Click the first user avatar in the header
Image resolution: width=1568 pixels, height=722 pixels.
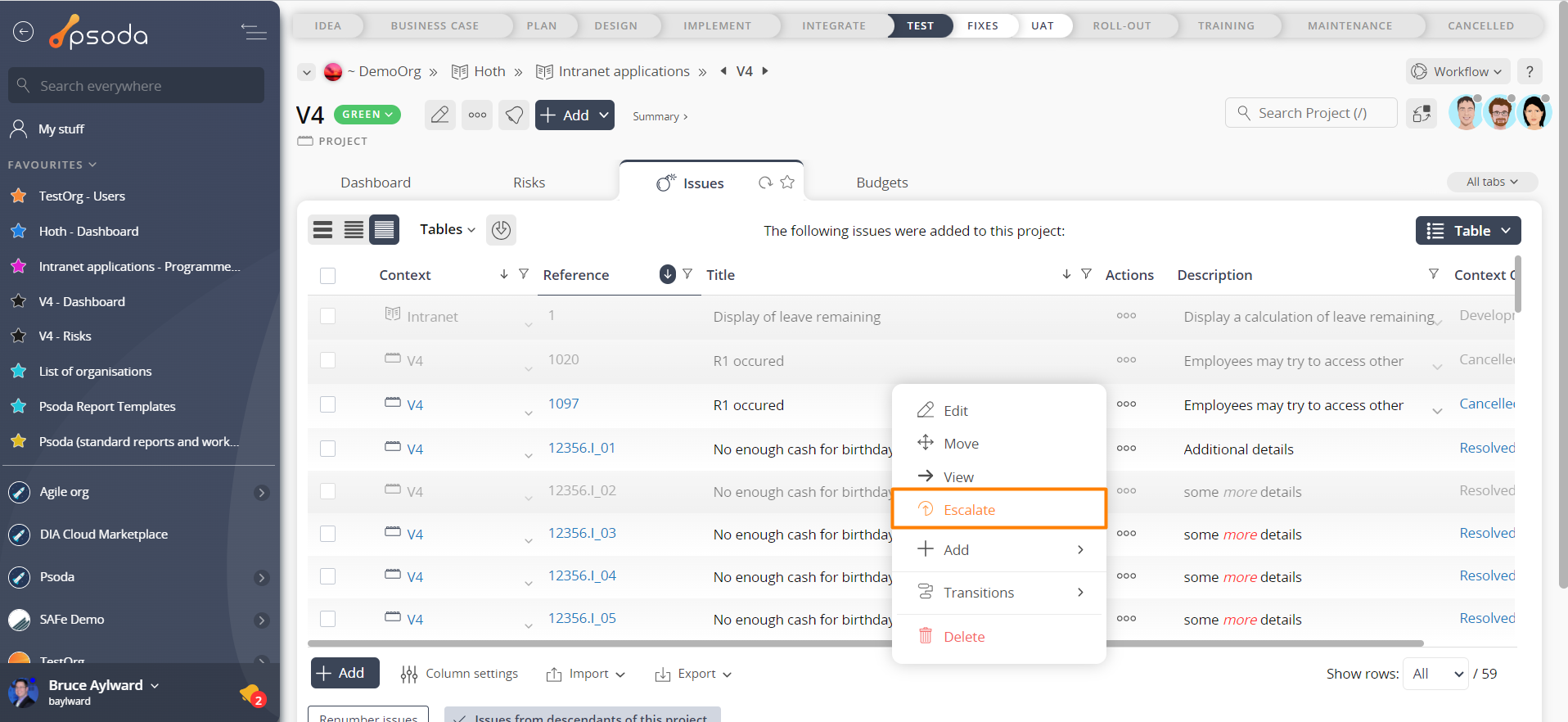(x=1466, y=112)
